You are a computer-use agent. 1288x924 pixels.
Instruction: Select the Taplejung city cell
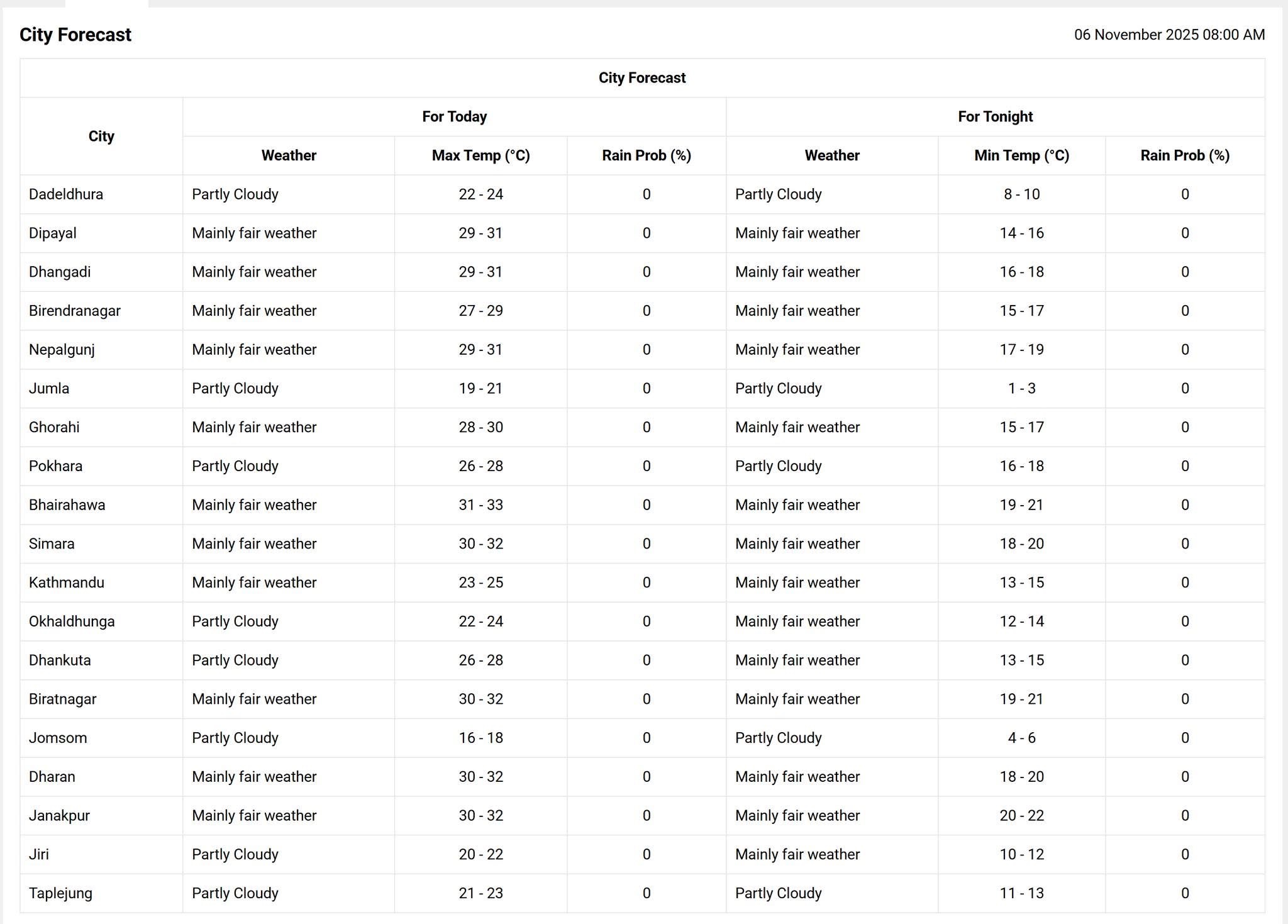60,893
